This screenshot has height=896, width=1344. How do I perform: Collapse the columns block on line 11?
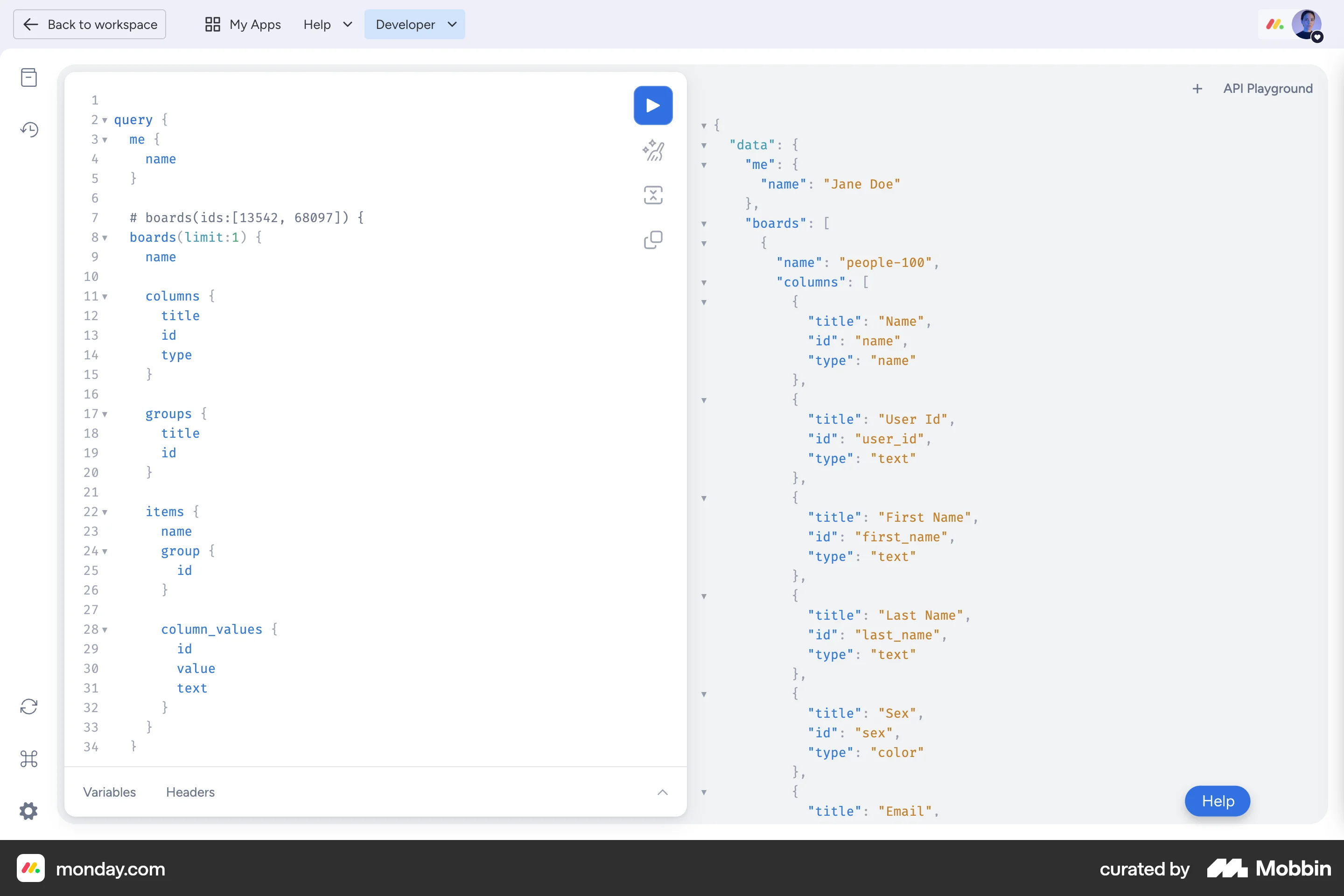pos(105,297)
